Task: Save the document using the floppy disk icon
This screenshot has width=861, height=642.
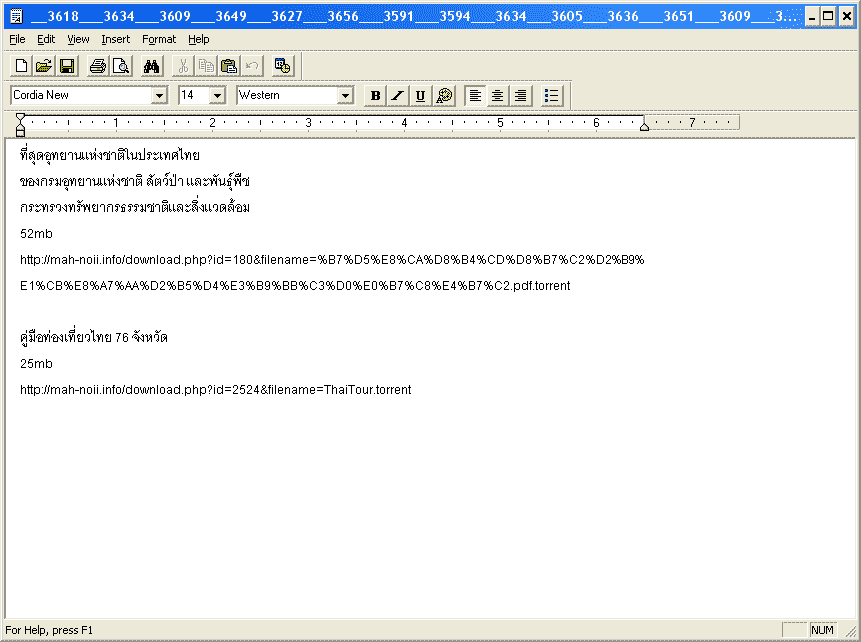Action: pyautogui.click(x=67, y=66)
